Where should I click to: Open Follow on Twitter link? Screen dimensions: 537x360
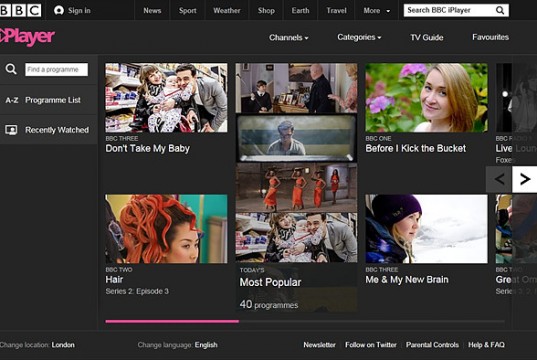[371, 345]
